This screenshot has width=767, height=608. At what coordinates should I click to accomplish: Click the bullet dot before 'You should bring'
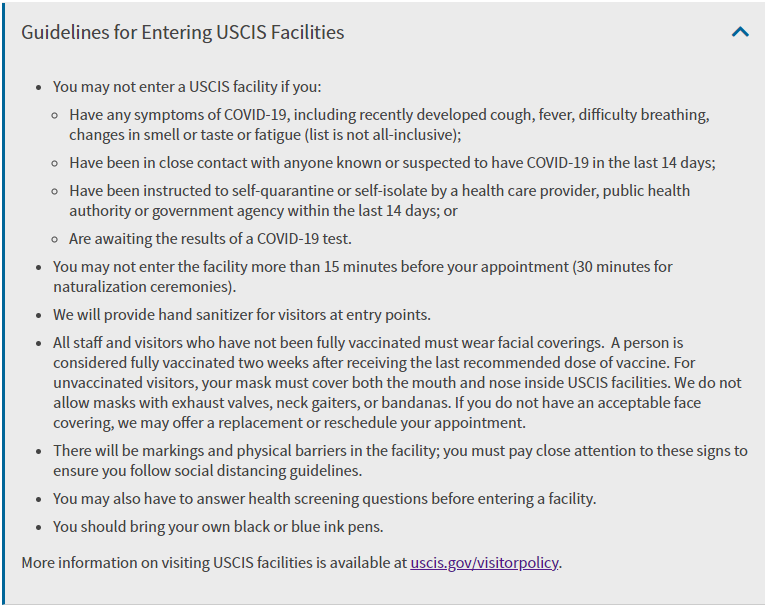pyautogui.click(x=39, y=527)
